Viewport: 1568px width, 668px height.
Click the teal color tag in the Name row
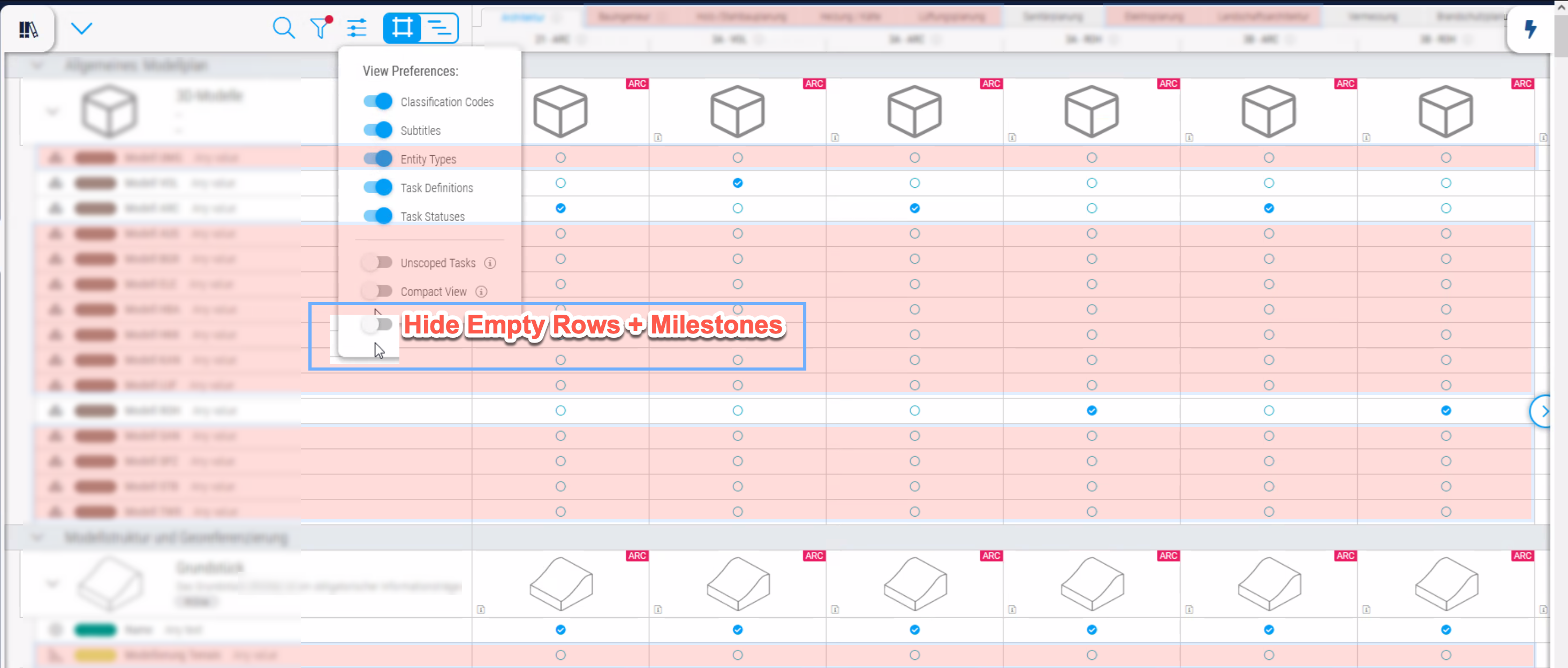pyautogui.click(x=95, y=629)
